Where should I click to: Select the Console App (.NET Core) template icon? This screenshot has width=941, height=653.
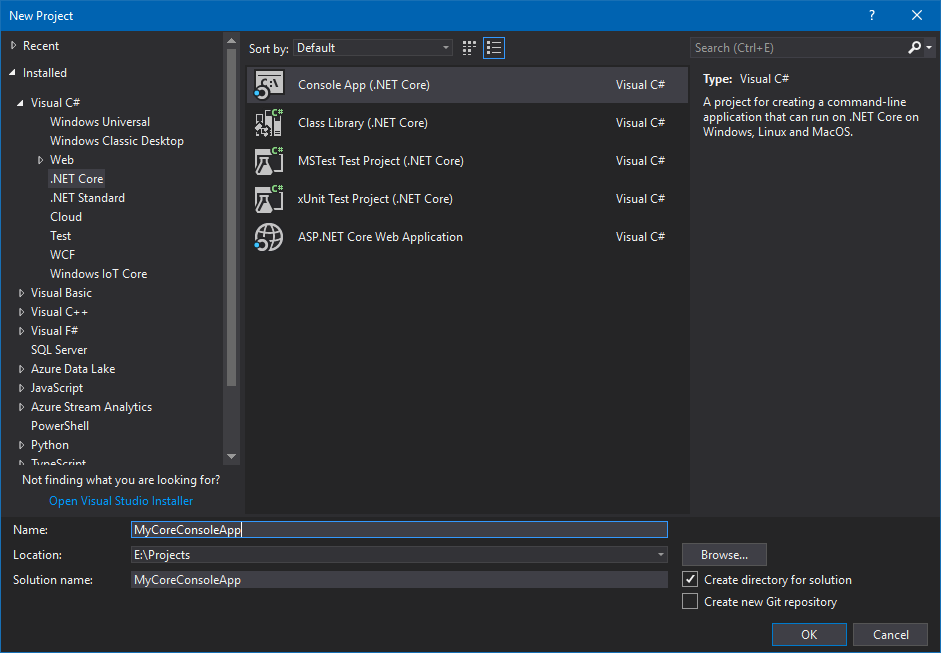point(269,85)
